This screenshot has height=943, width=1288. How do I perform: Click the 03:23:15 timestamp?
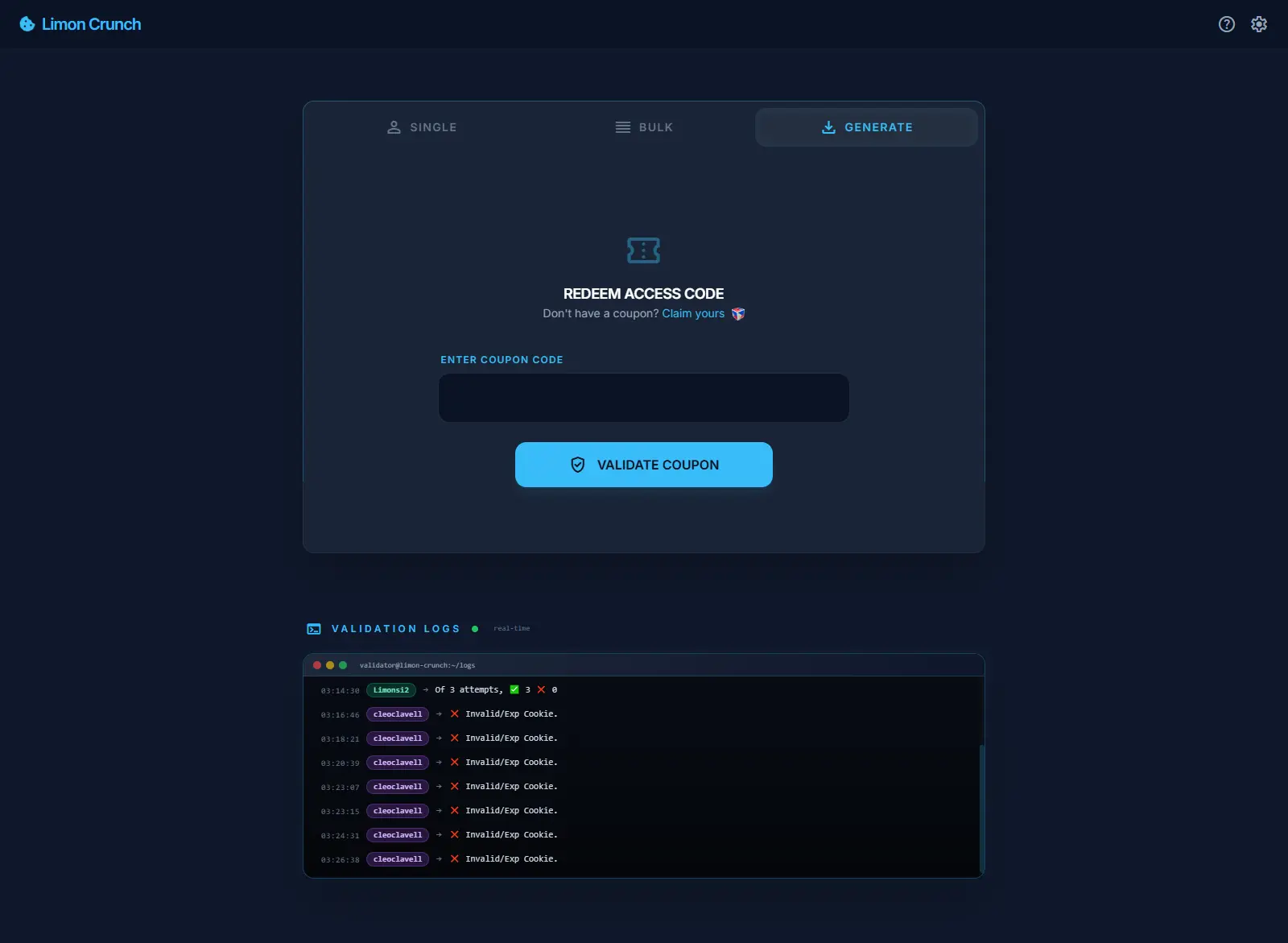(341, 812)
